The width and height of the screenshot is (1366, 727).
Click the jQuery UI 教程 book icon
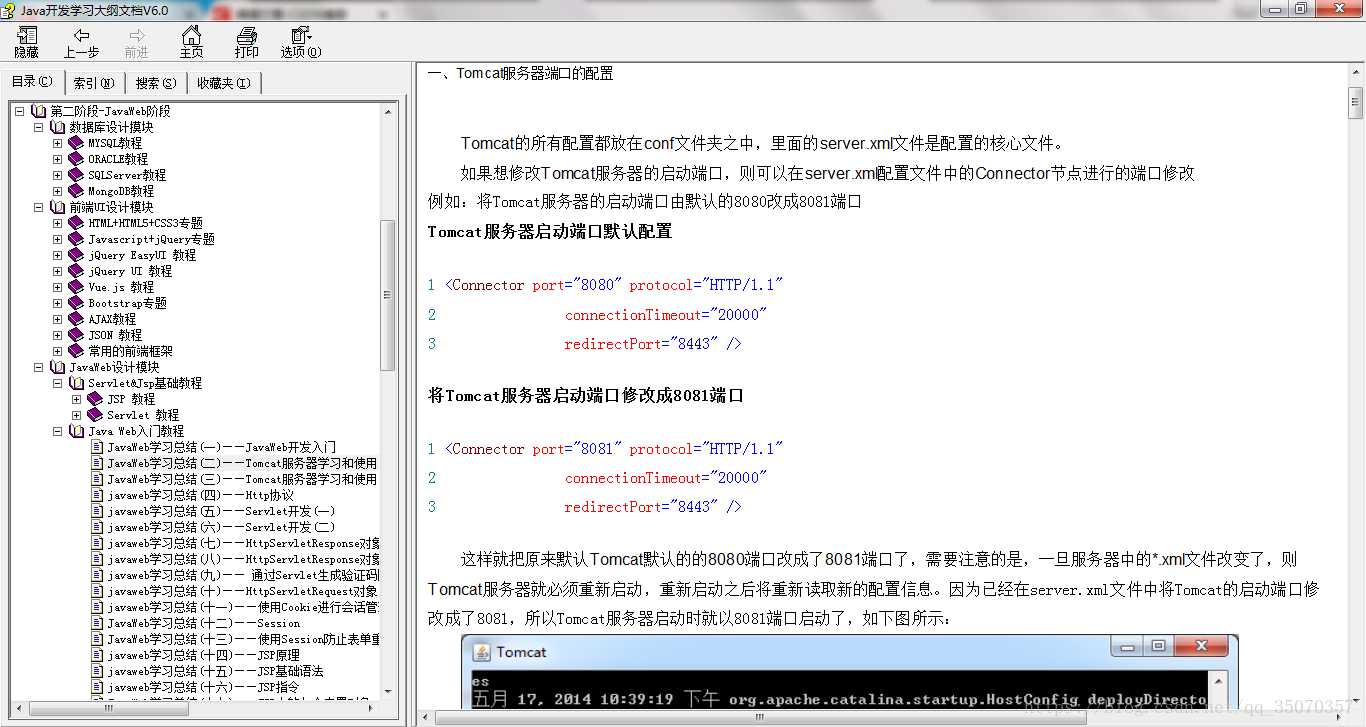pyautogui.click(x=76, y=271)
